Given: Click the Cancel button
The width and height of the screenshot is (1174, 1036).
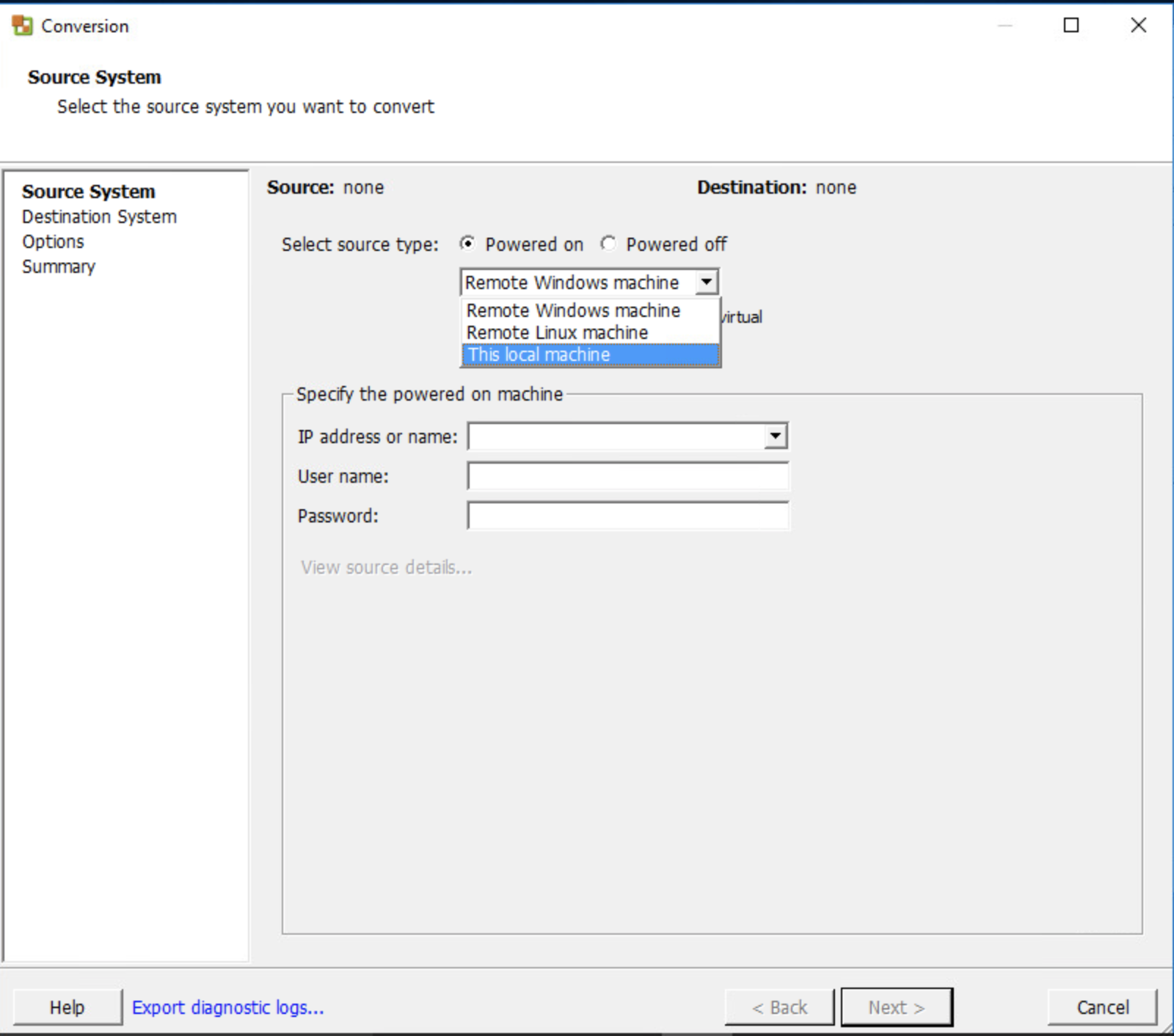Looking at the screenshot, I should click(1101, 1007).
